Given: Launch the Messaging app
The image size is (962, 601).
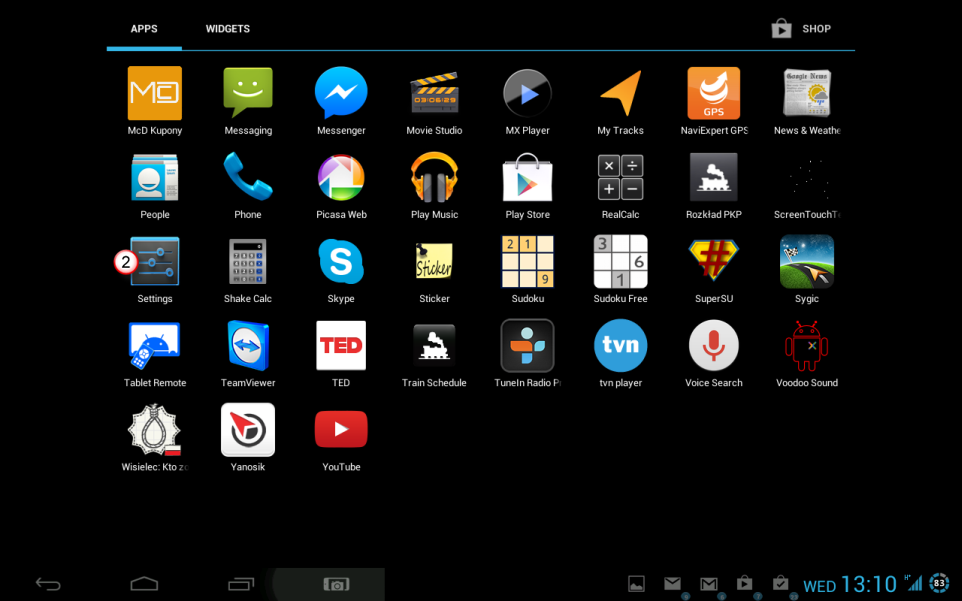Looking at the screenshot, I should coord(248,93).
